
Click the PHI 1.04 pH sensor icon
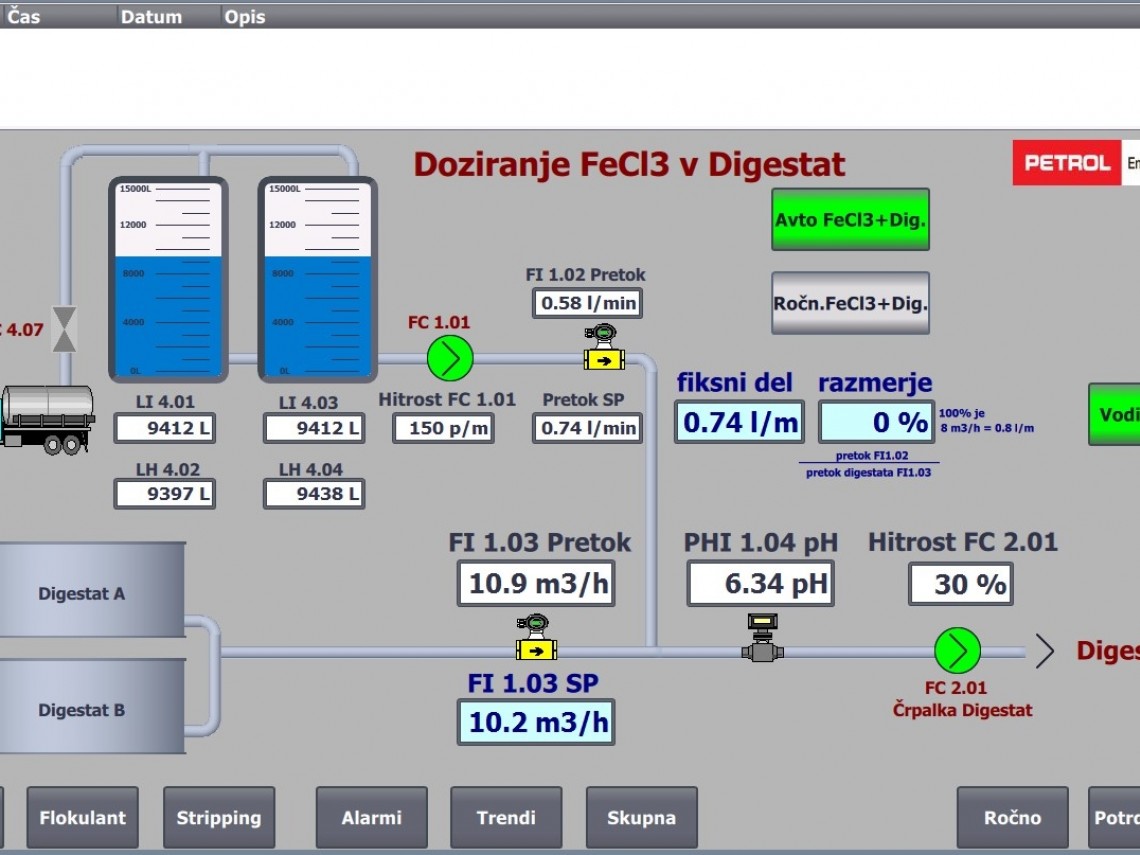[762, 638]
